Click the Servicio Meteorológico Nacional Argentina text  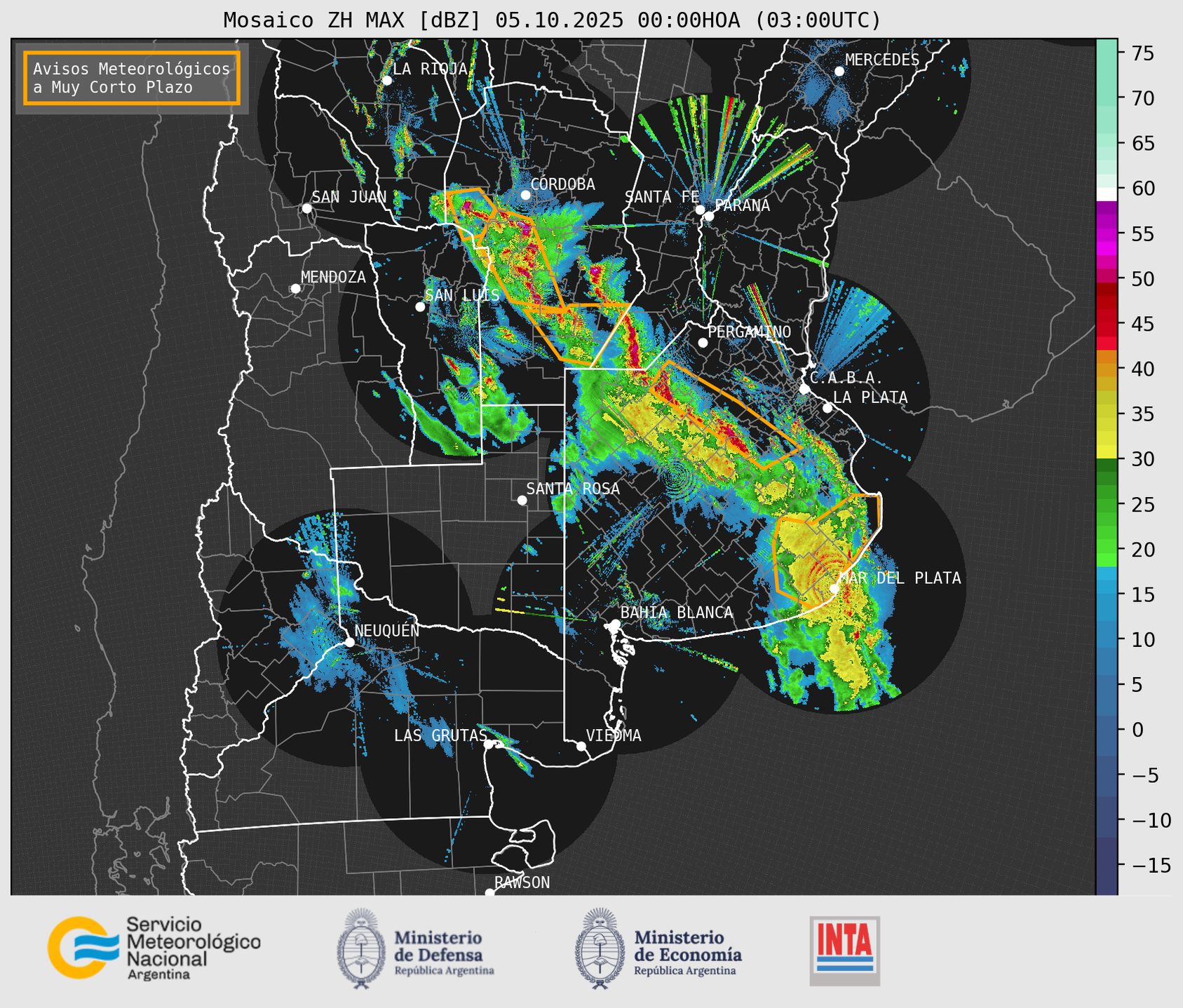pyautogui.click(x=193, y=948)
